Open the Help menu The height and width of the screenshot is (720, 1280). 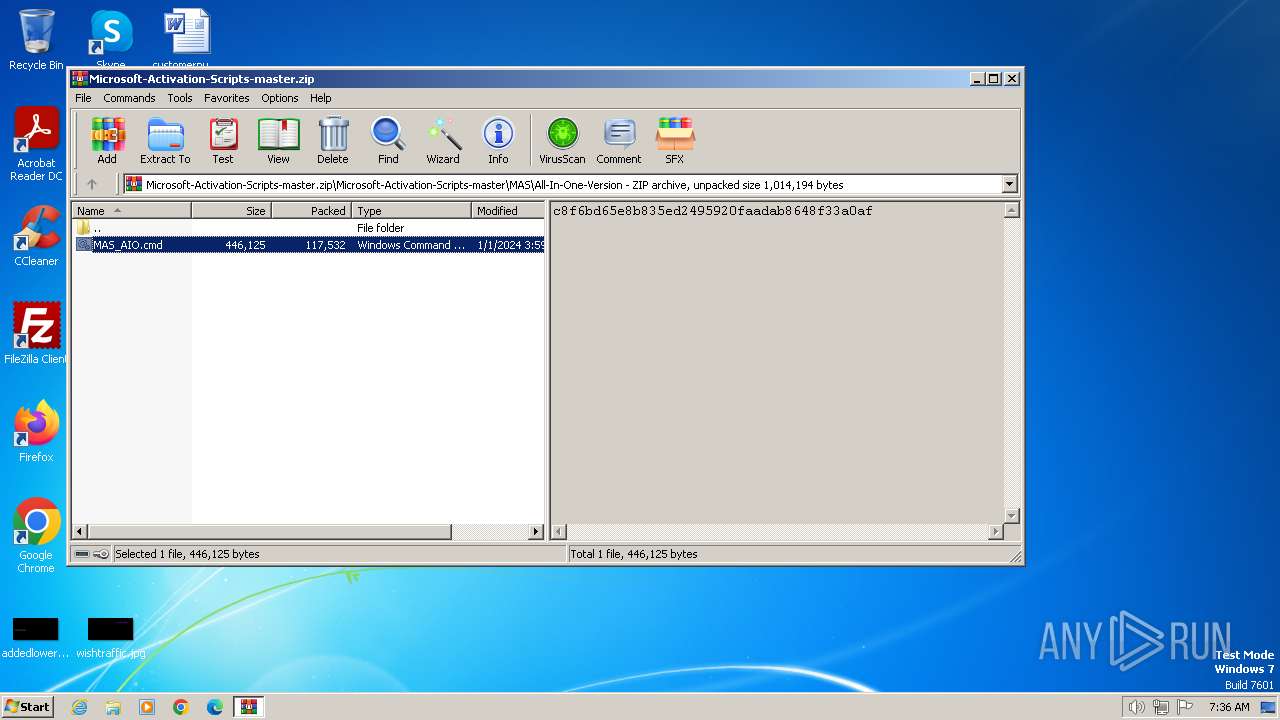[321, 98]
